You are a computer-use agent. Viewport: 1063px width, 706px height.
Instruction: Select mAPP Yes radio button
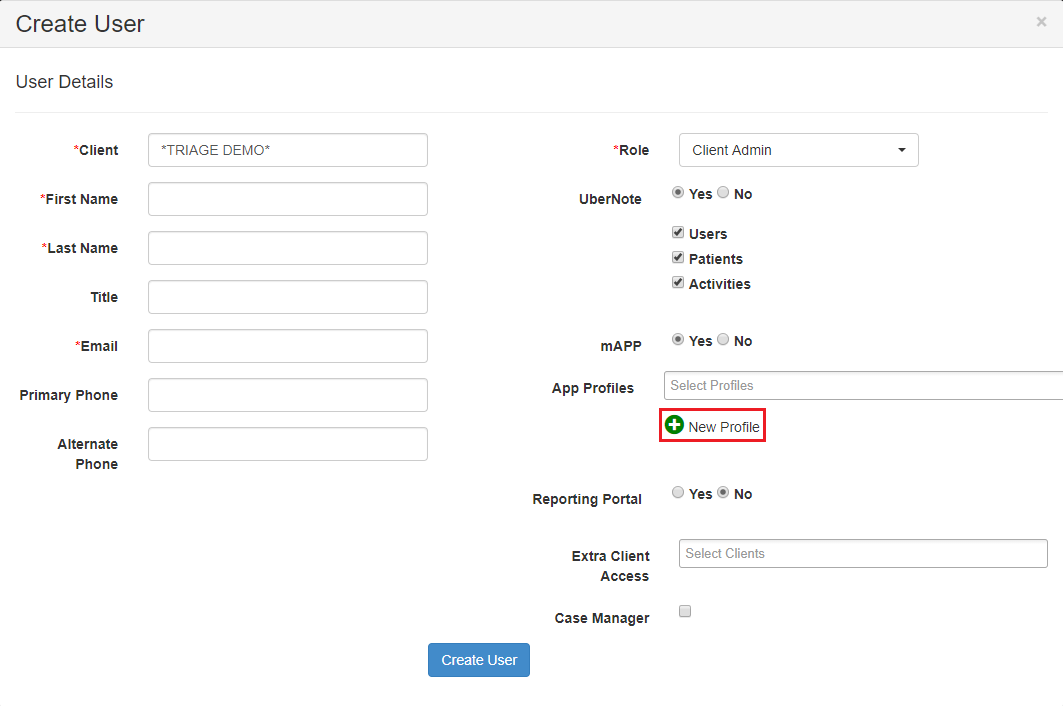pos(678,339)
